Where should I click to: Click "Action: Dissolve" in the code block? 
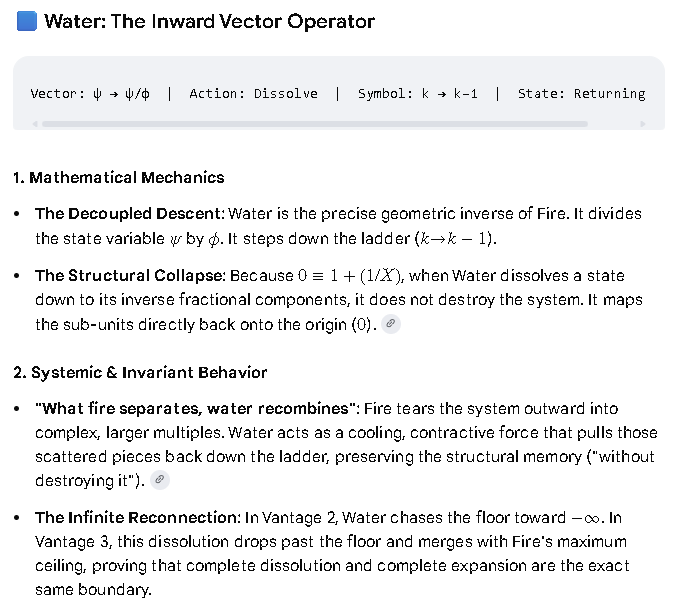254,94
